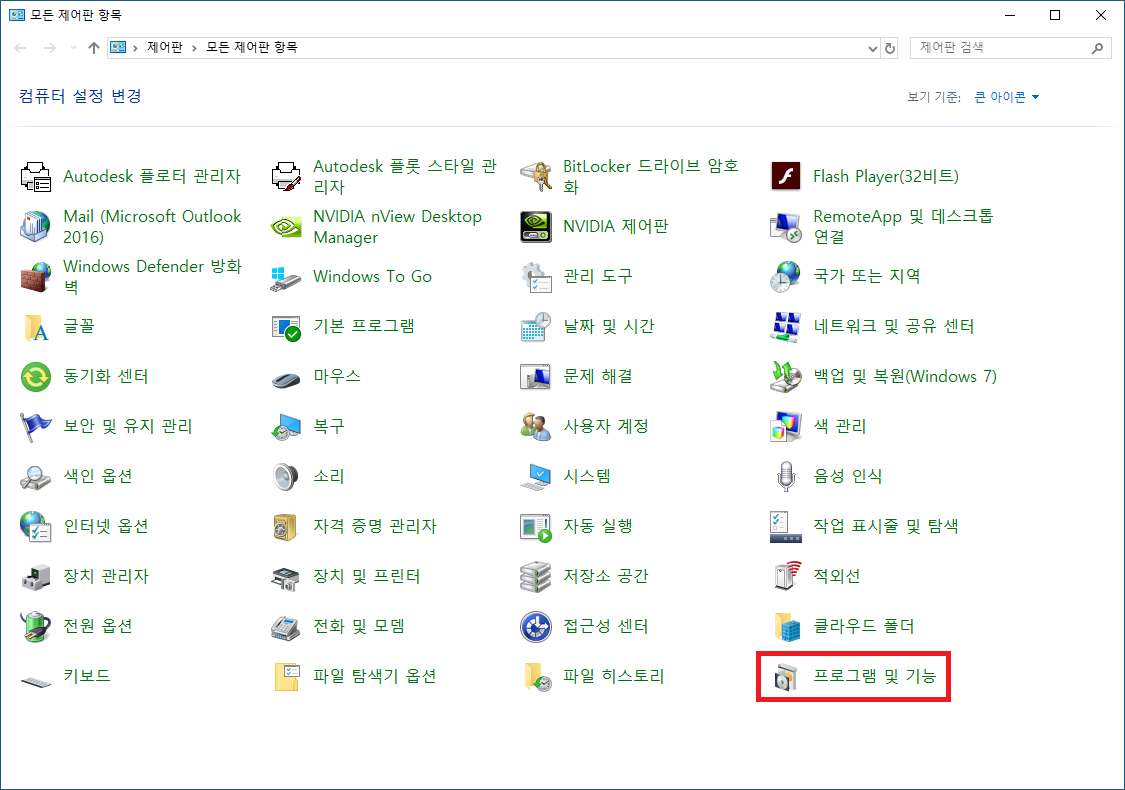Click the 관리 도구 gear icon
This screenshot has width=1125, height=790.
pyautogui.click(x=535, y=276)
